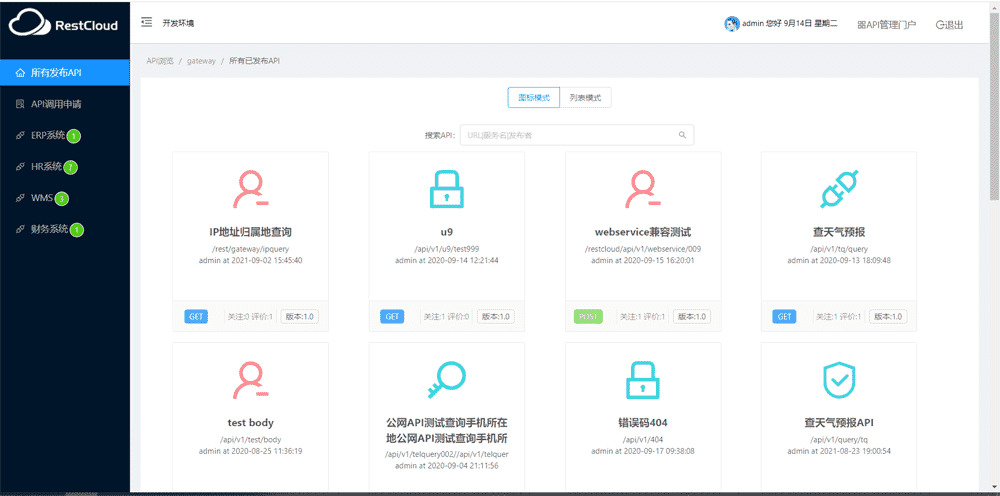Open the API管理门户 link
The height and width of the screenshot is (496, 1000).
tap(886, 24)
